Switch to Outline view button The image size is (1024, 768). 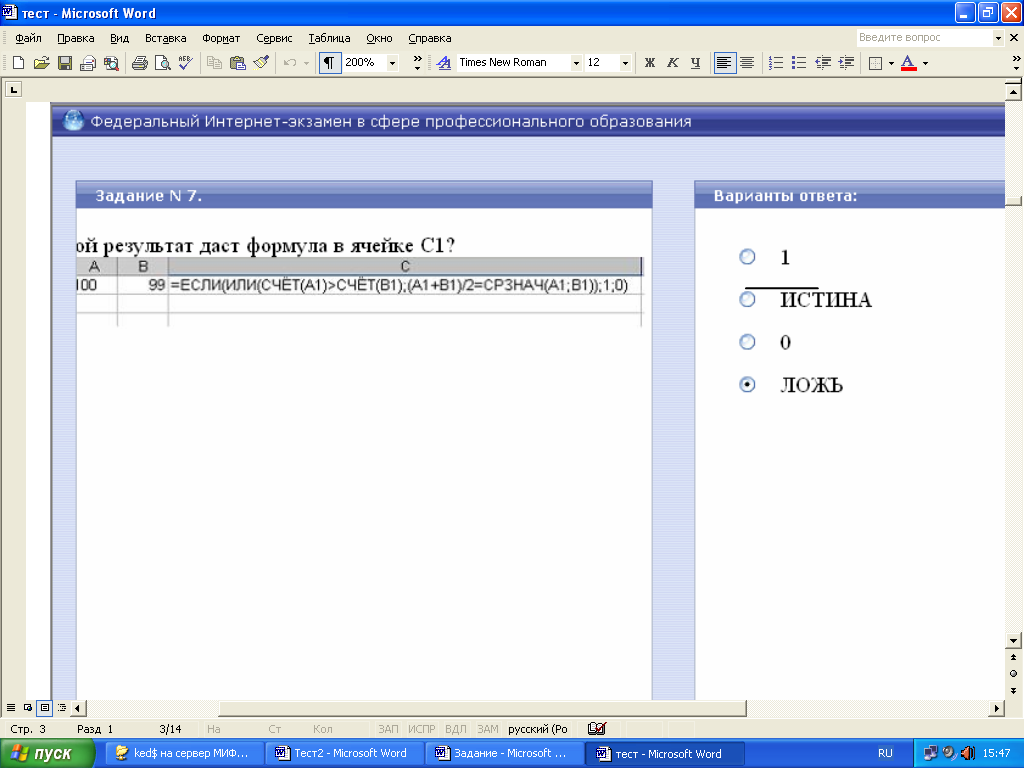62,707
